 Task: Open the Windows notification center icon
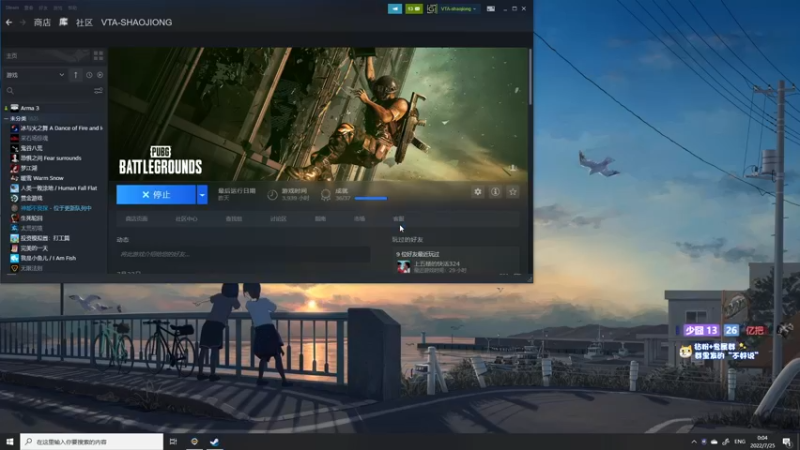(787, 442)
